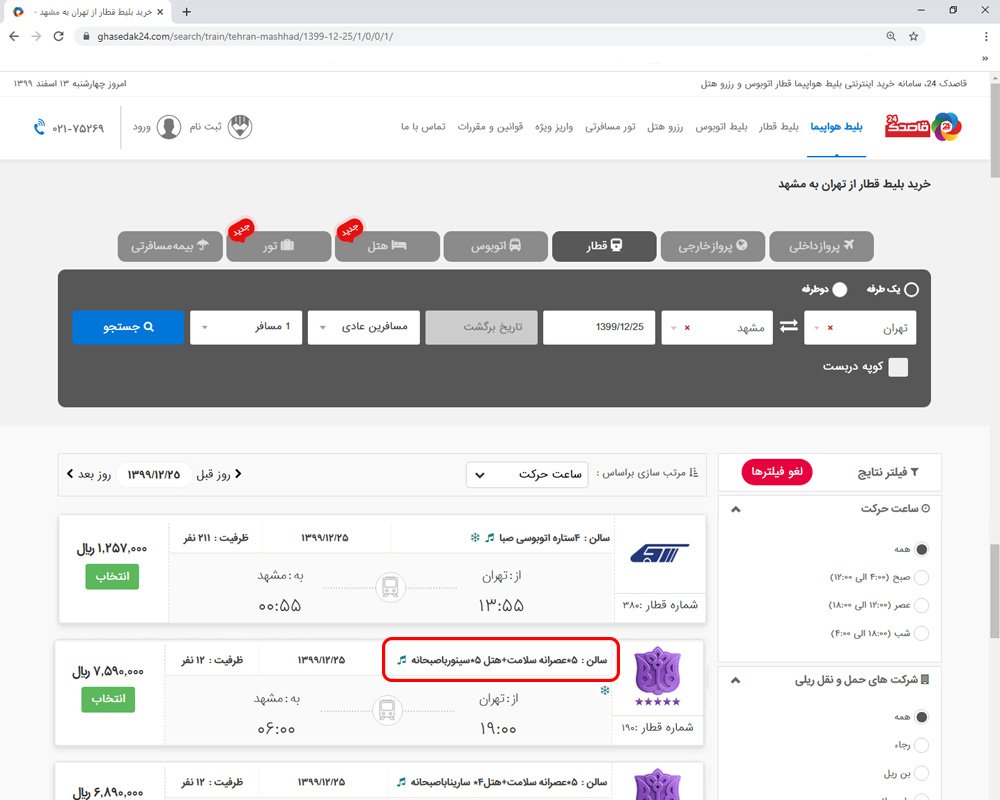
Task: Click the swap cities arrows between مشهد and تهران
Action: pos(788,326)
